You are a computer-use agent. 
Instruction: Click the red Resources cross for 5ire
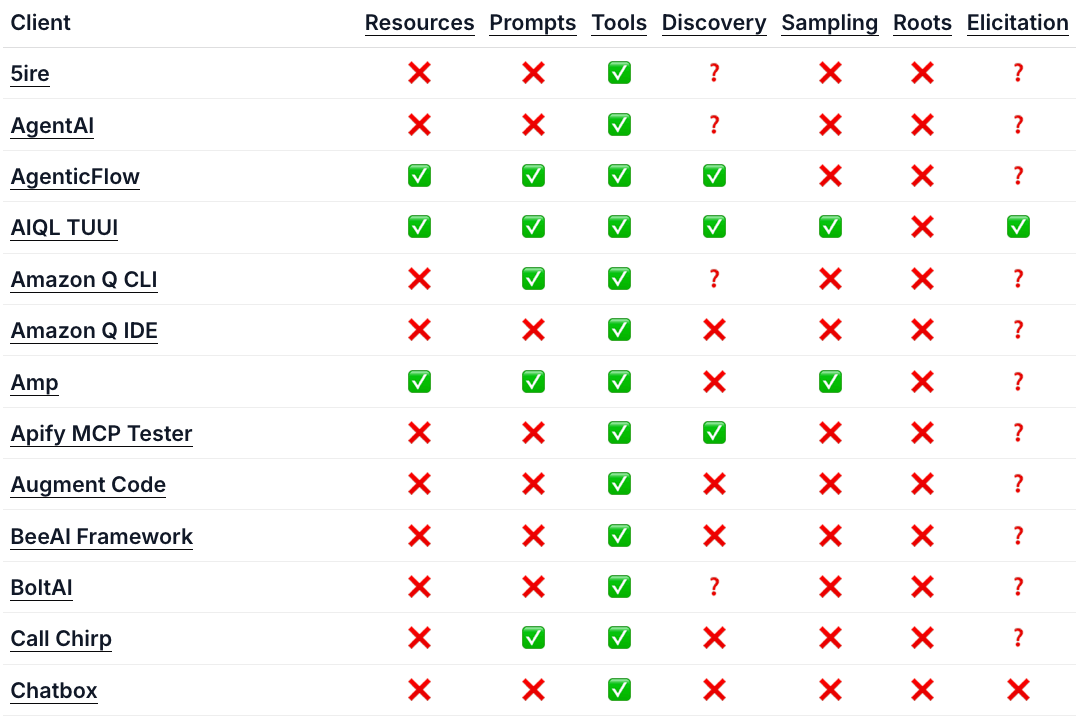point(419,73)
